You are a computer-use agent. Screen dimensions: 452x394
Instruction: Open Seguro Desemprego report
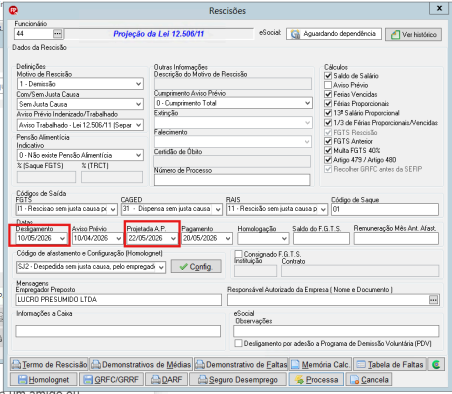[x=238, y=379]
